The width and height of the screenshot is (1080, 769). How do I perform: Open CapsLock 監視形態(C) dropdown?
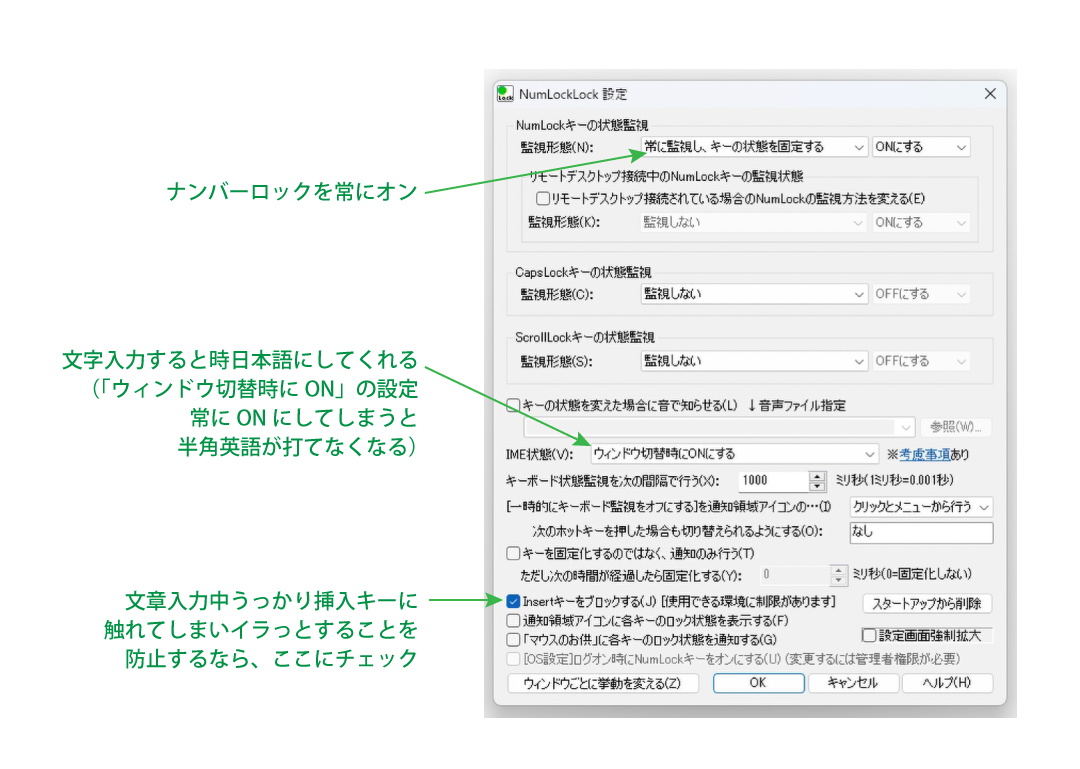754,294
